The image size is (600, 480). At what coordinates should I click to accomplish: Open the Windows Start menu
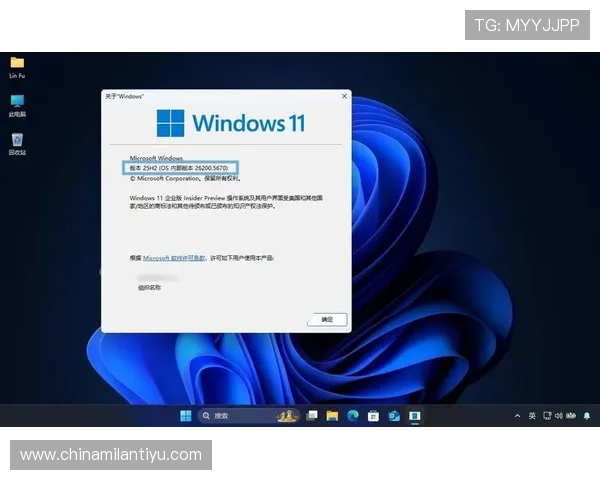coord(186,416)
